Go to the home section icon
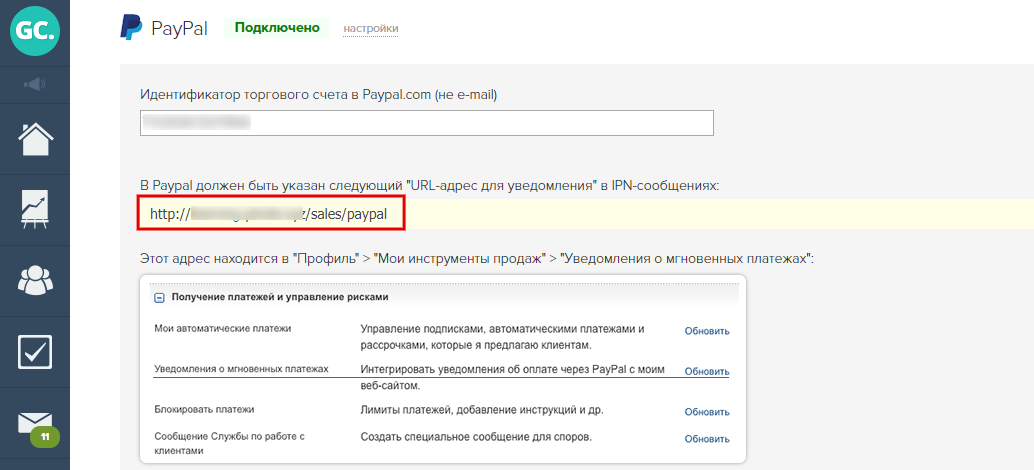 click(35, 139)
